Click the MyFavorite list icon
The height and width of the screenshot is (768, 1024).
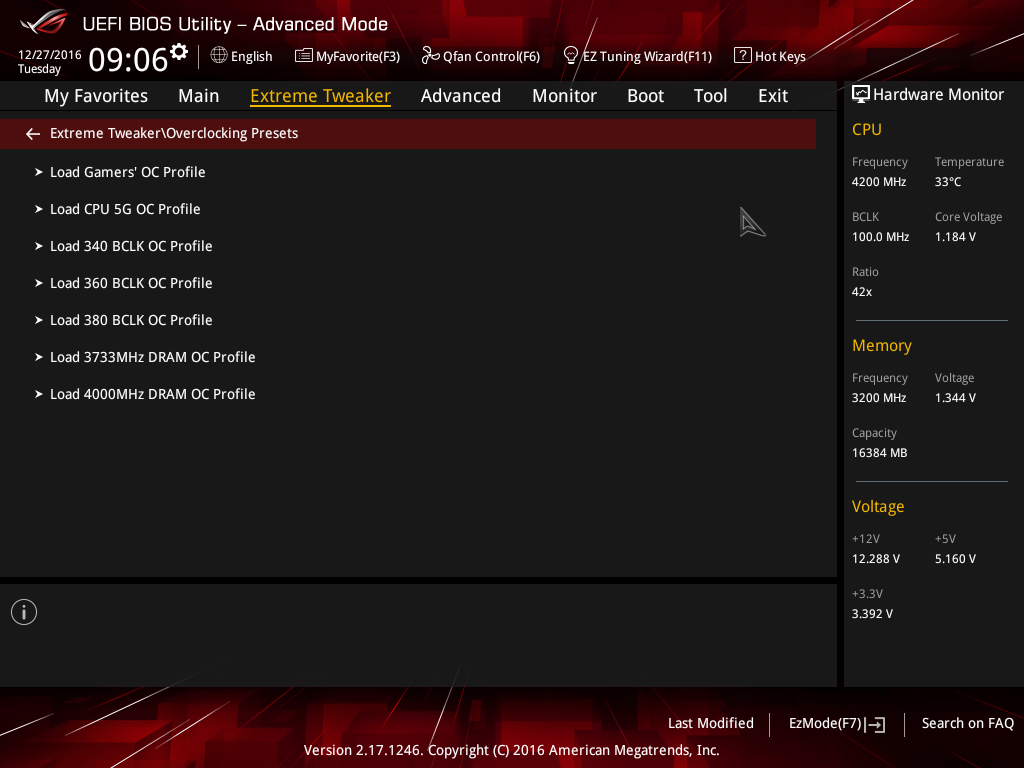click(x=303, y=56)
